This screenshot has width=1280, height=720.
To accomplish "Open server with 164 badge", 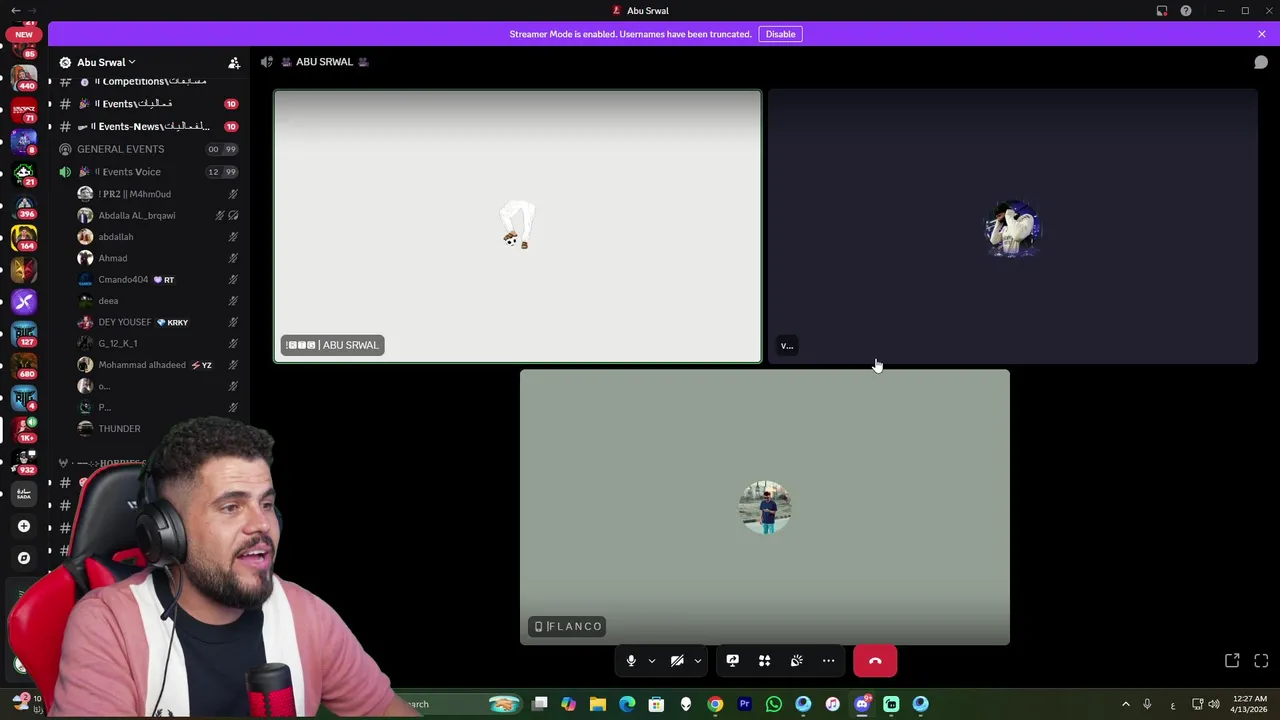I will point(24,238).
